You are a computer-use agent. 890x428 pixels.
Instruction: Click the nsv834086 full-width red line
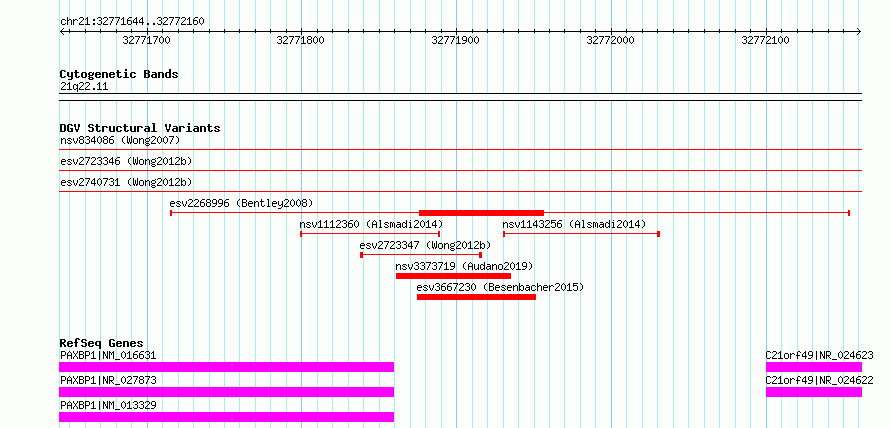point(461,149)
